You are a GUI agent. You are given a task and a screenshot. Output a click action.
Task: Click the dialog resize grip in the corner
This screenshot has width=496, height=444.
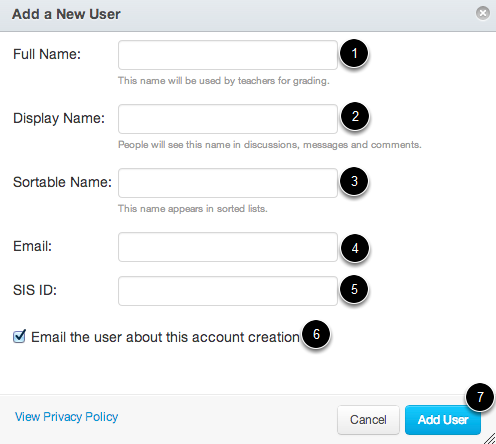pyautogui.click(x=490, y=438)
